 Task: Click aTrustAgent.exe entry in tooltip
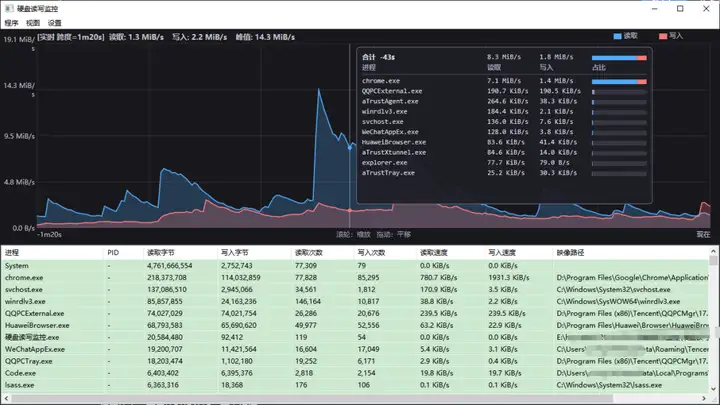tap(390, 101)
